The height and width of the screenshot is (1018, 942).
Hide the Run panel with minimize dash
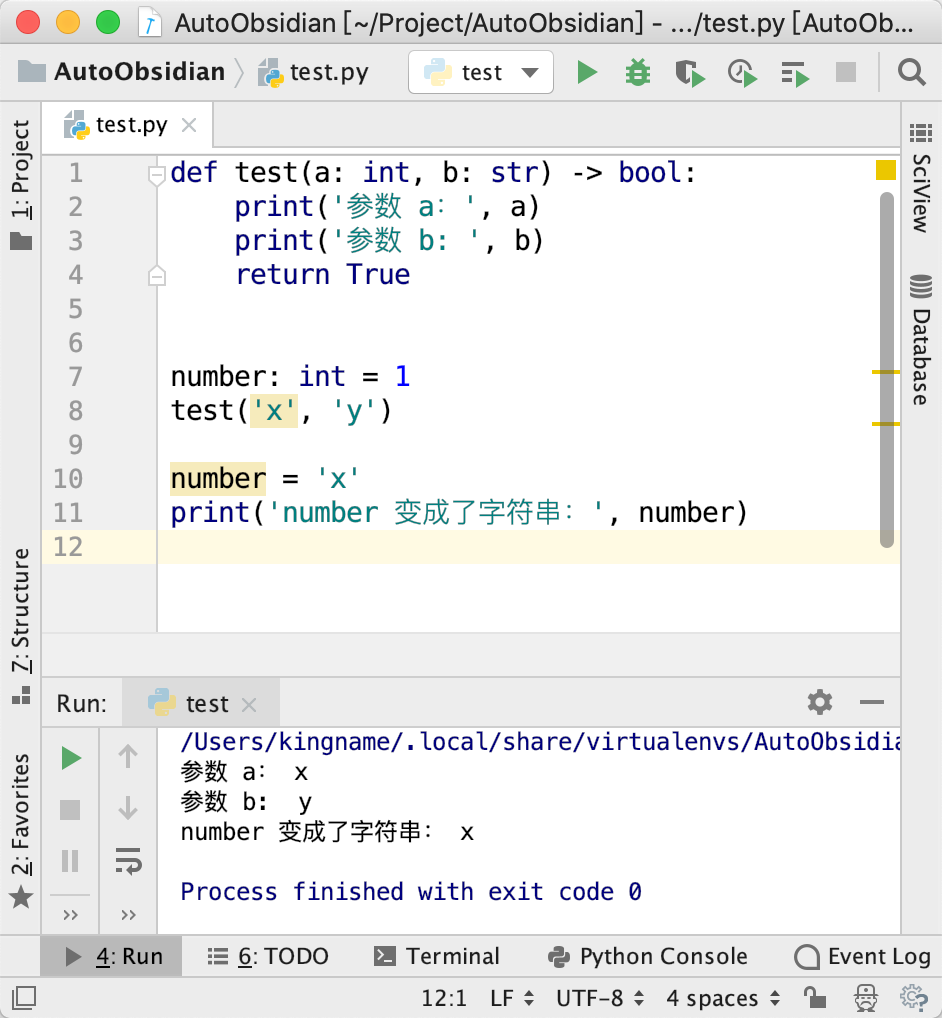(x=871, y=702)
